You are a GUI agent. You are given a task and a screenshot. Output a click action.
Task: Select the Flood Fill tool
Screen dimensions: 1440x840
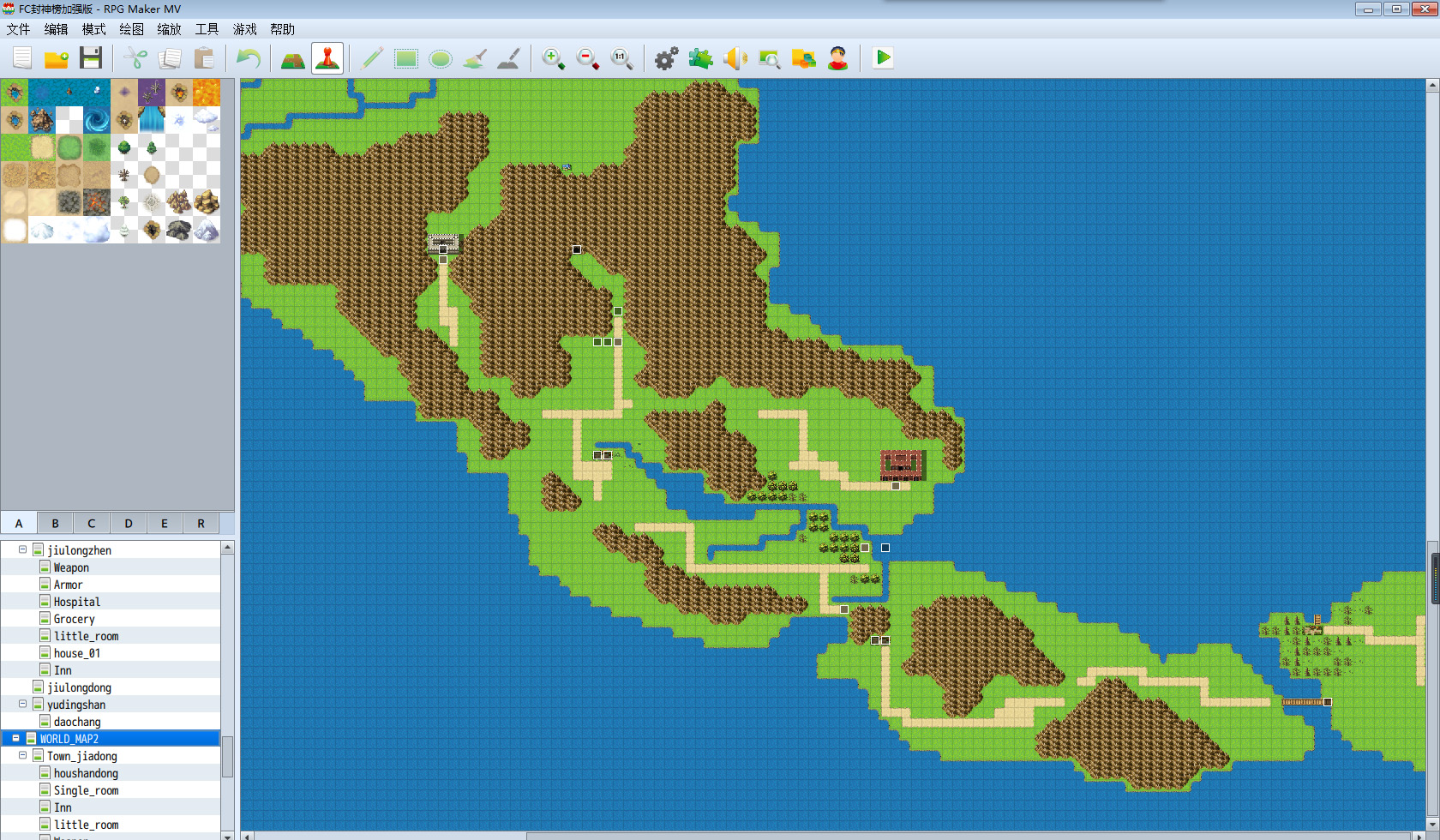475,58
